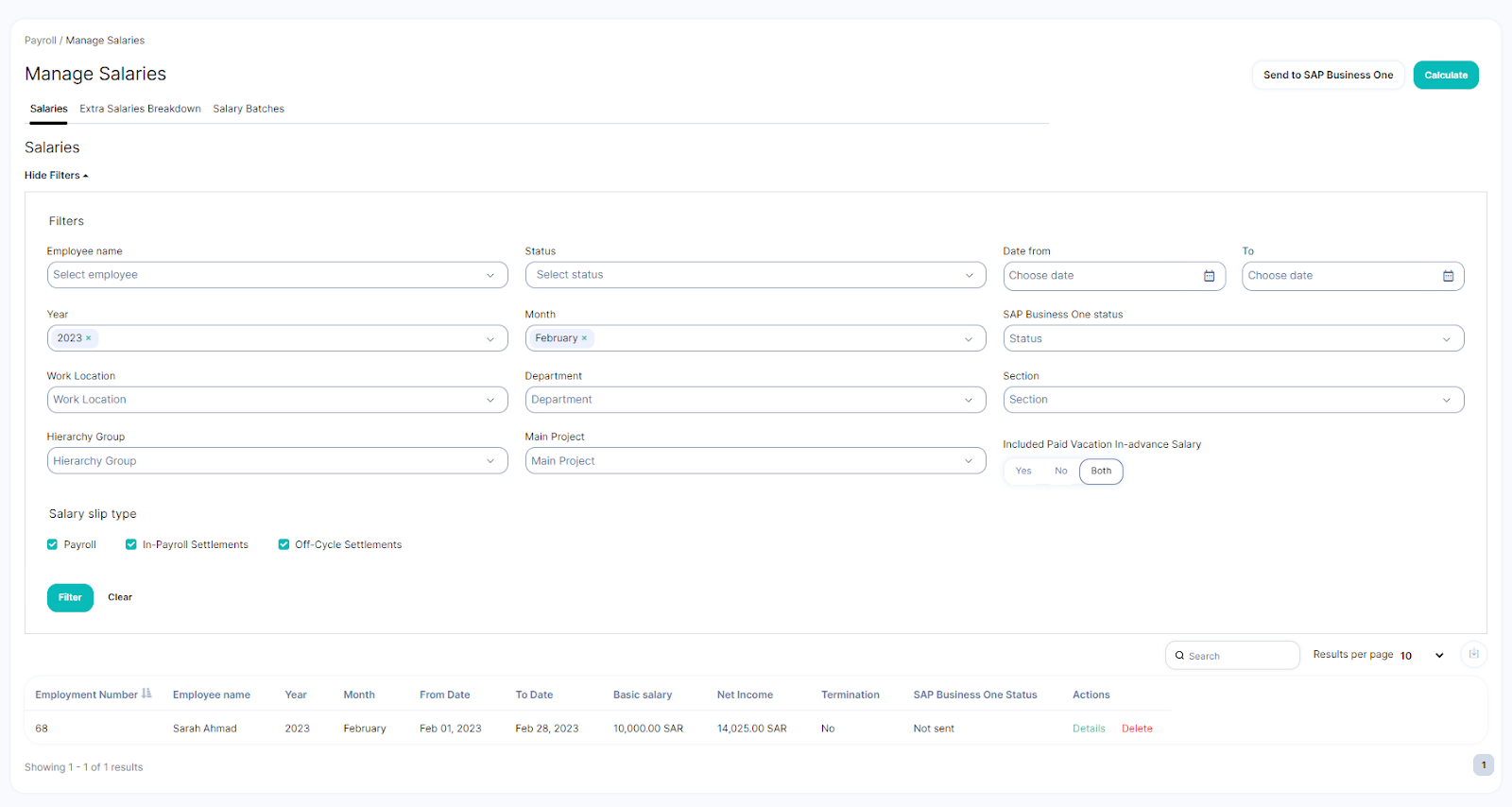The height and width of the screenshot is (807, 1512).
Task: Click the Termination column header
Action: (850, 695)
